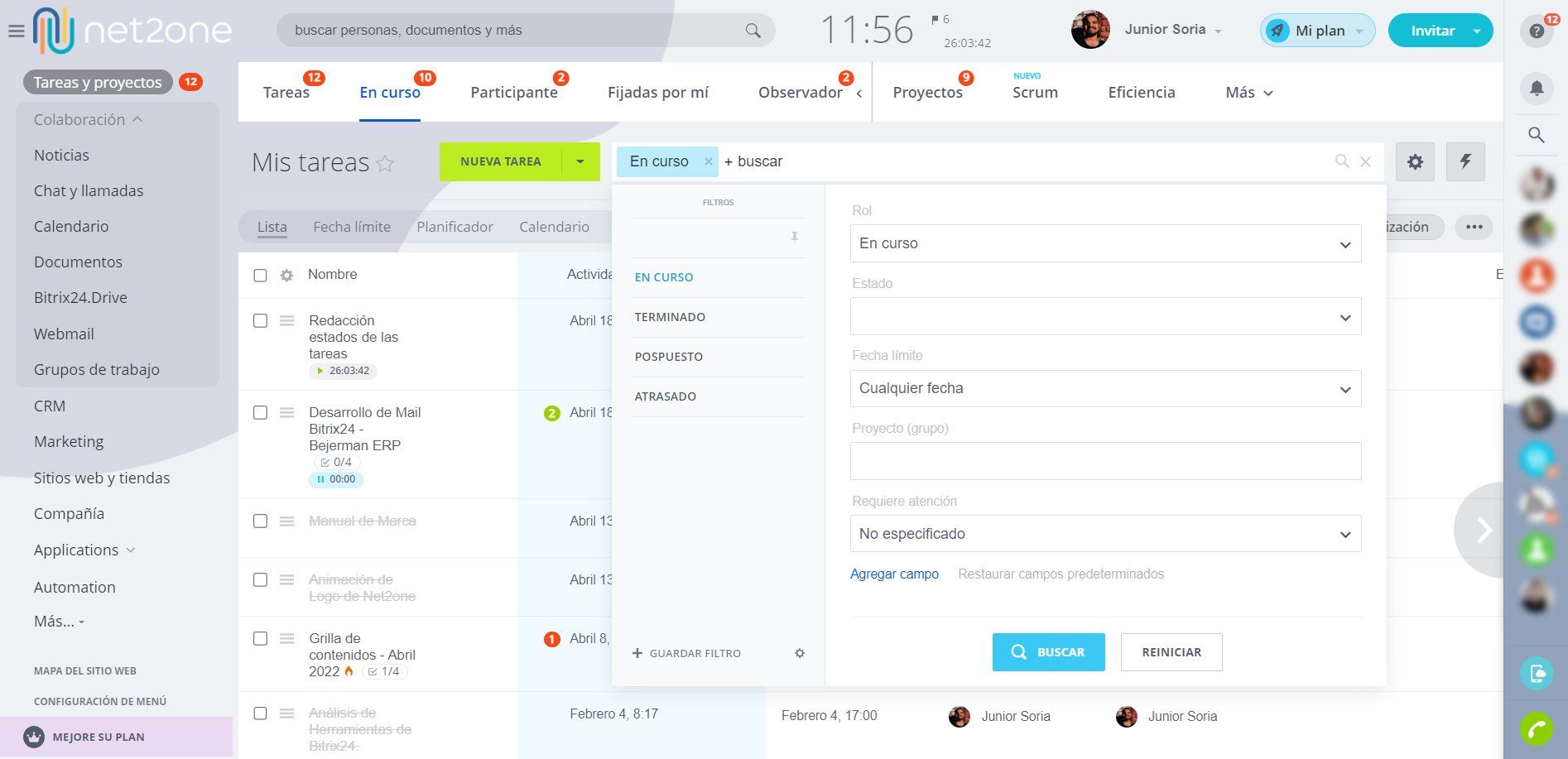Click the teal device icon in right sidebar
1568x759 pixels.
coord(1537,673)
